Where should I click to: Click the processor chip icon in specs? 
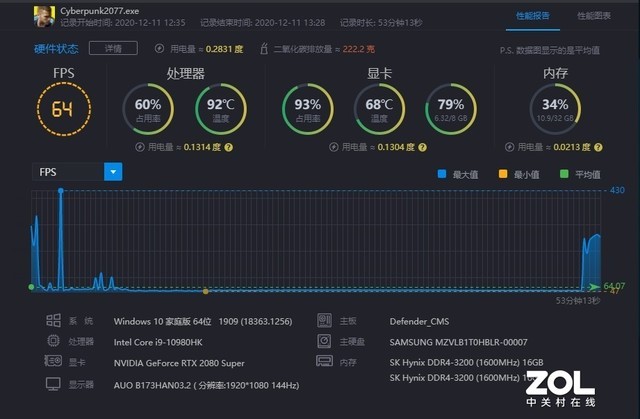tap(53, 341)
